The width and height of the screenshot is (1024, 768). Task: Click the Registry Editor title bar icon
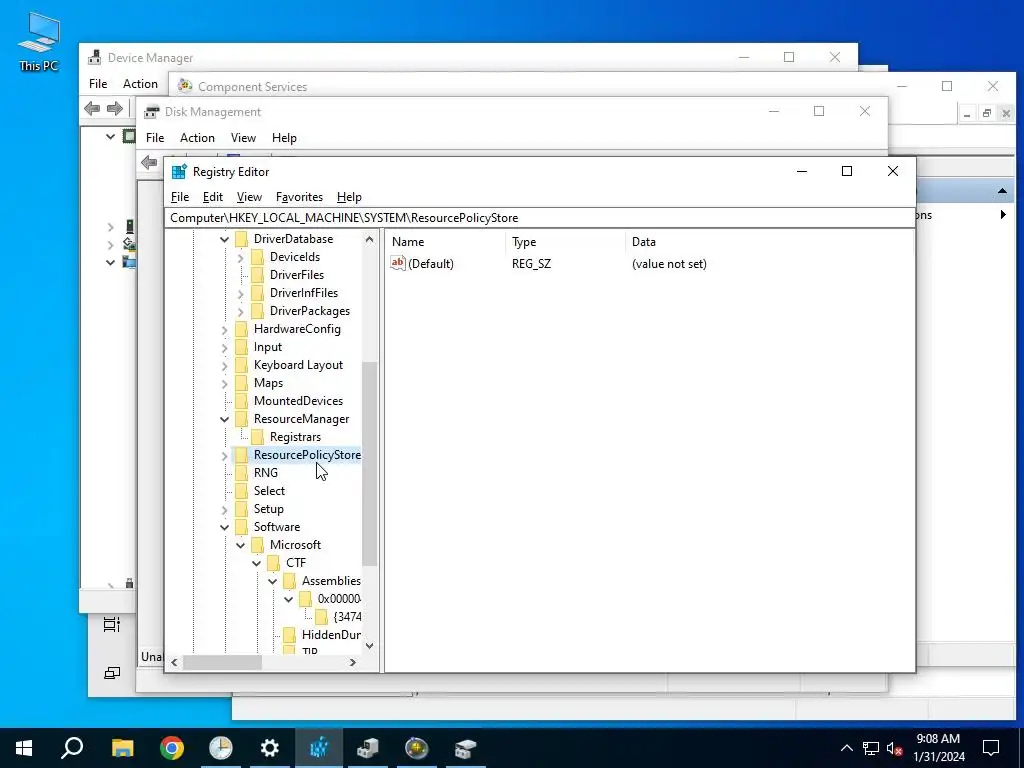point(179,172)
